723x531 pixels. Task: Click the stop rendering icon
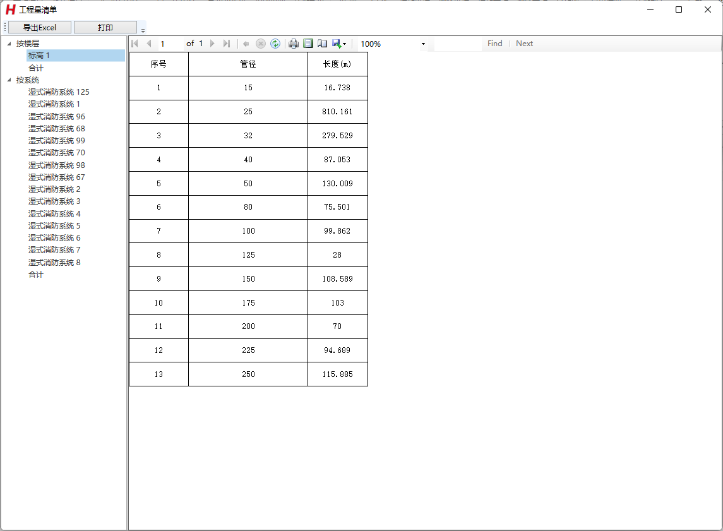[x=260, y=44]
